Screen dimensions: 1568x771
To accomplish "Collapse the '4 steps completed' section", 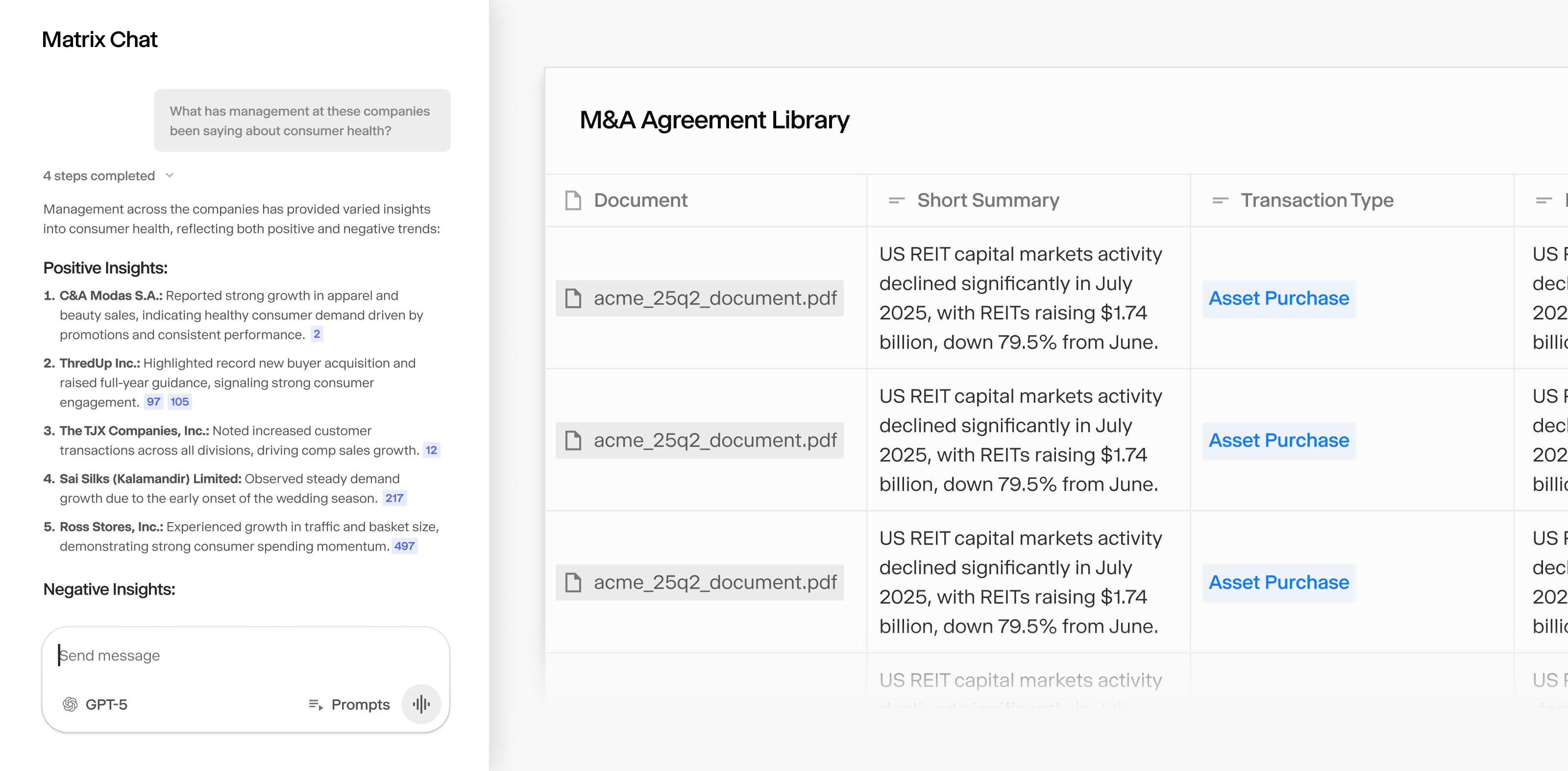I will 170,175.
